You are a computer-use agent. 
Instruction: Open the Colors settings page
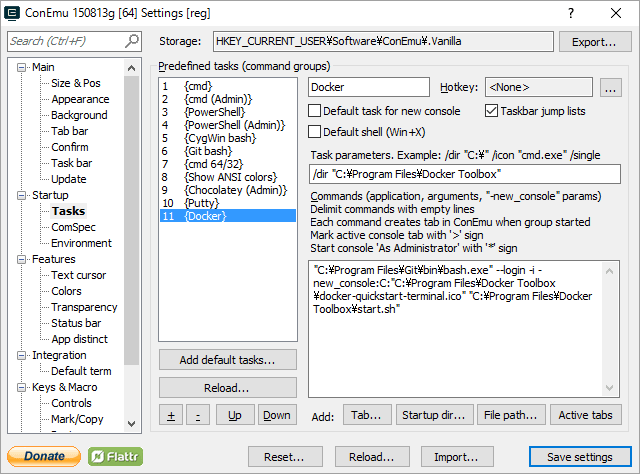(x=66, y=291)
